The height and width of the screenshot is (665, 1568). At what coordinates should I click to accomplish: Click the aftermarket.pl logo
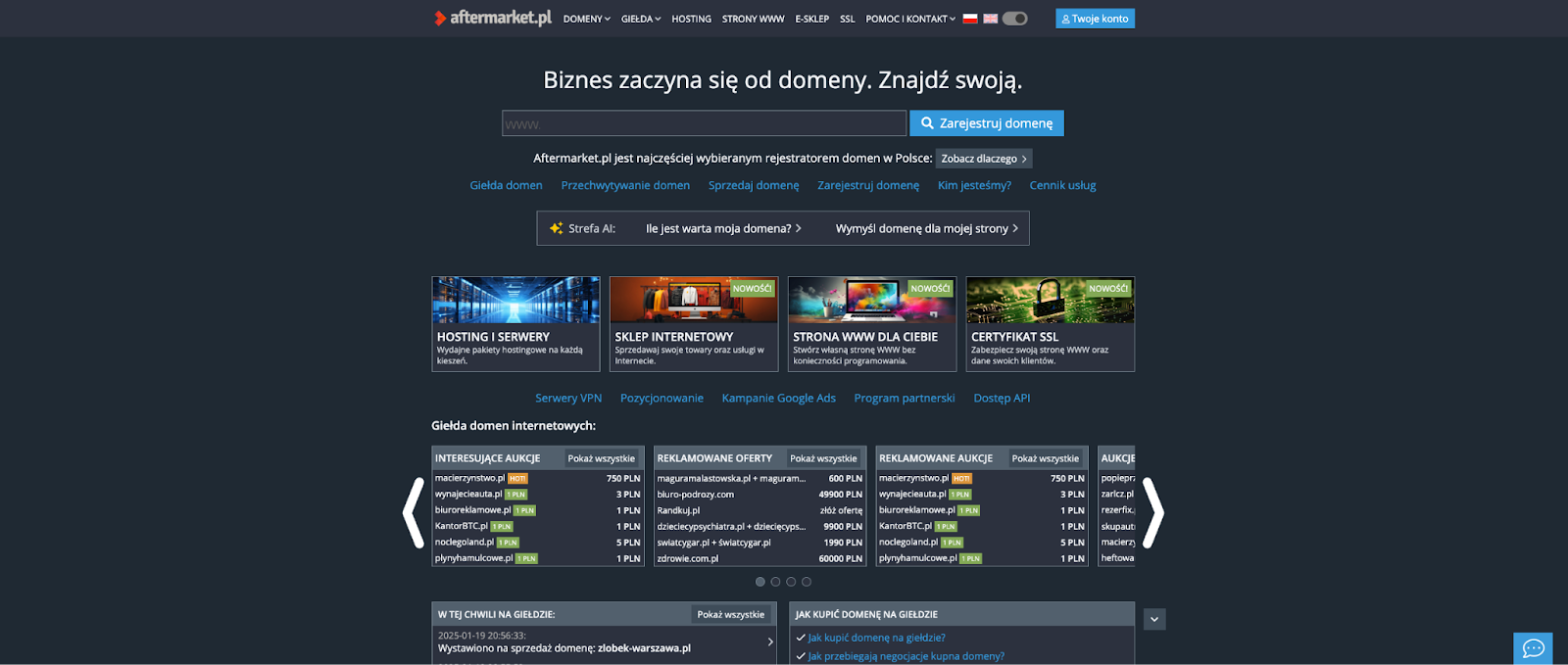(493, 18)
